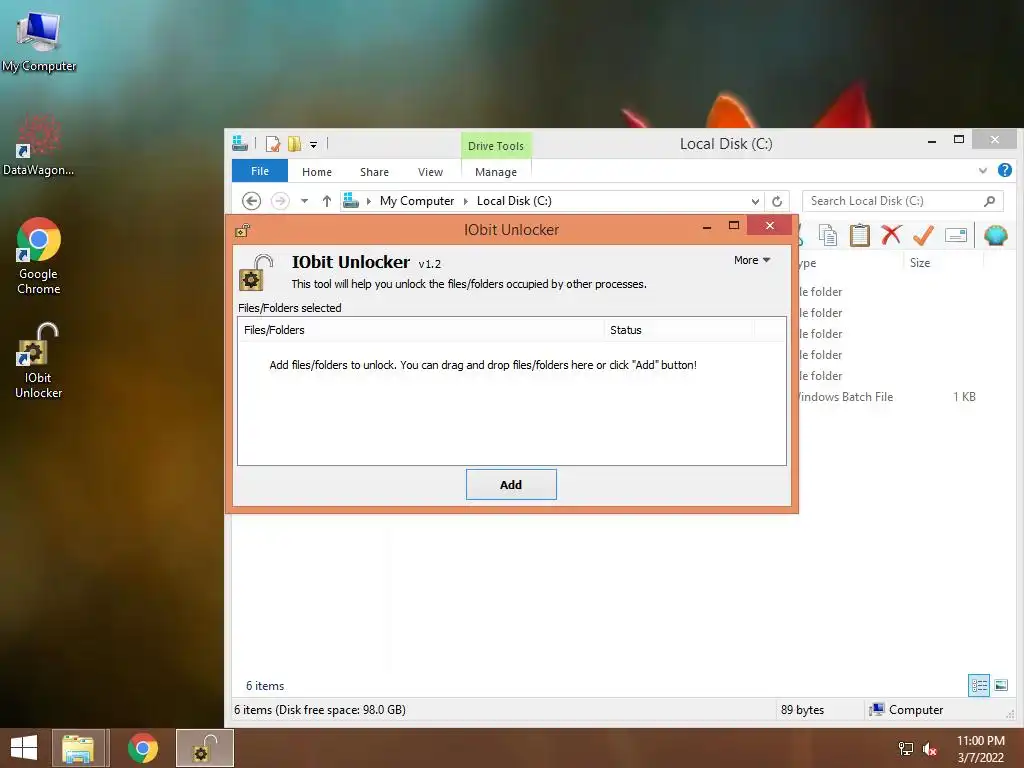This screenshot has height=768, width=1024.
Task: Open the Manage ribbon tab
Action: [496, 172]
